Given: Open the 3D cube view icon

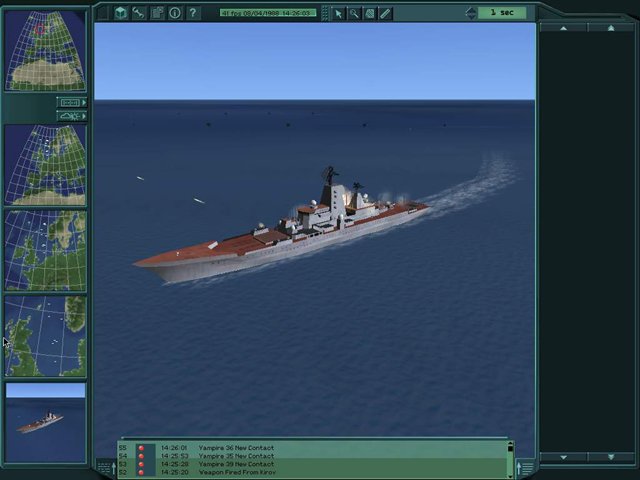Looking at the screenshot, I should tap(121, 13).
